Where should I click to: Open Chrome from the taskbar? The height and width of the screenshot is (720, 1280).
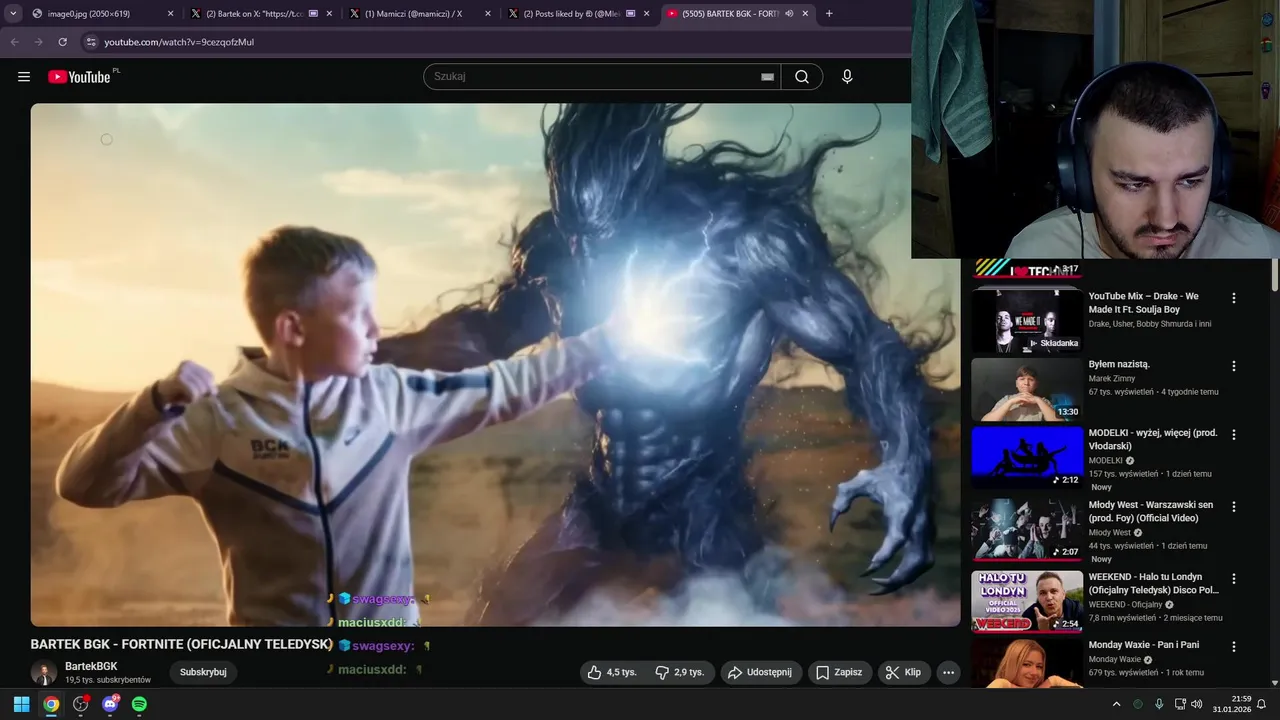(51, 704)
